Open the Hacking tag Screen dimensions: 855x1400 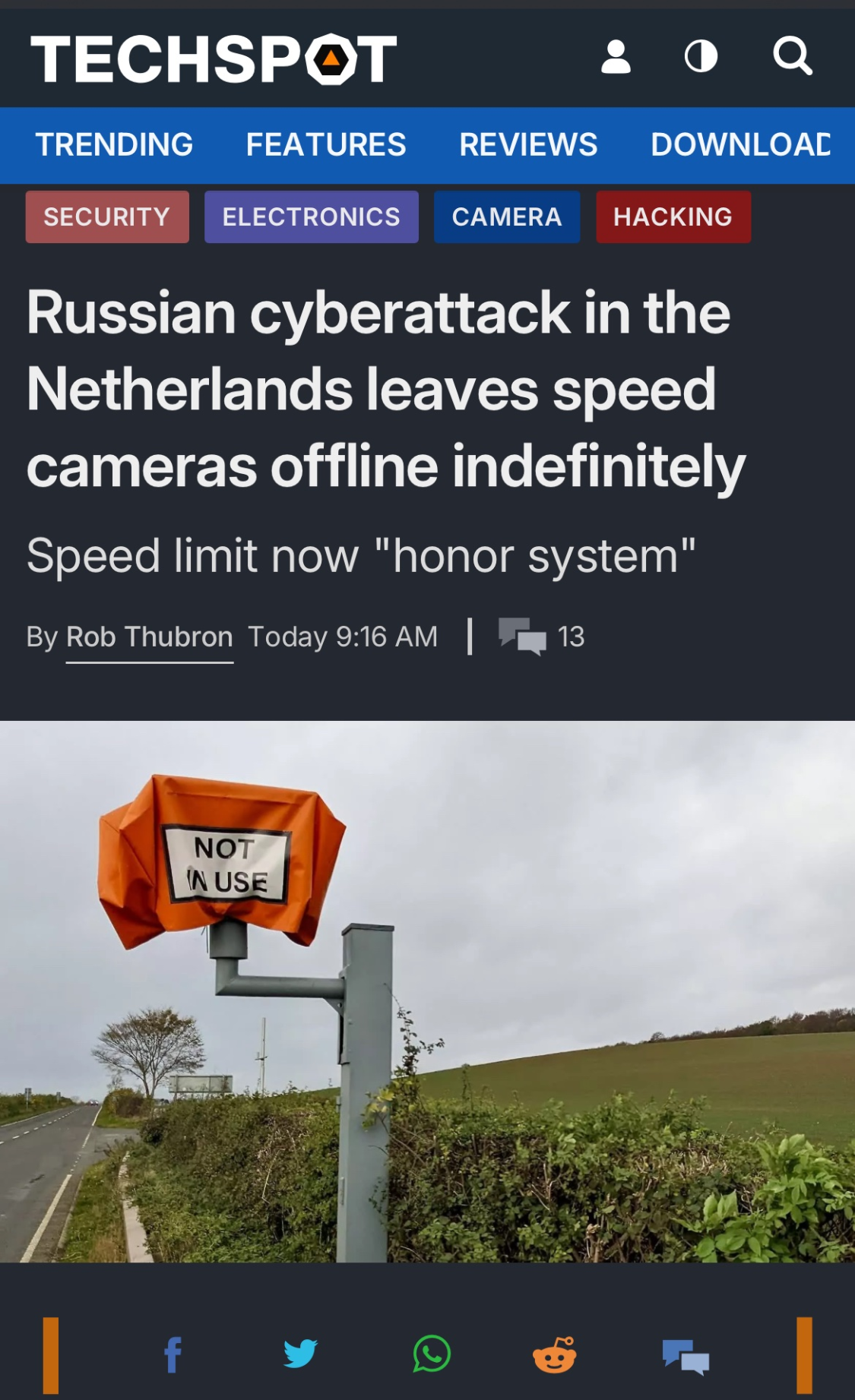coord(673,217)
